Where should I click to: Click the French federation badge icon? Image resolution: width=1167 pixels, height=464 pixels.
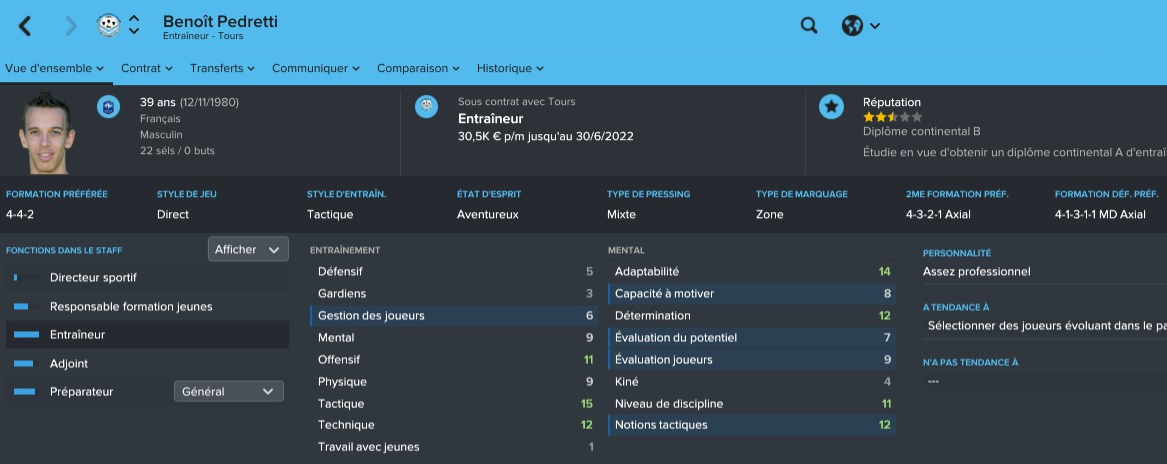[x=108, y=106]
